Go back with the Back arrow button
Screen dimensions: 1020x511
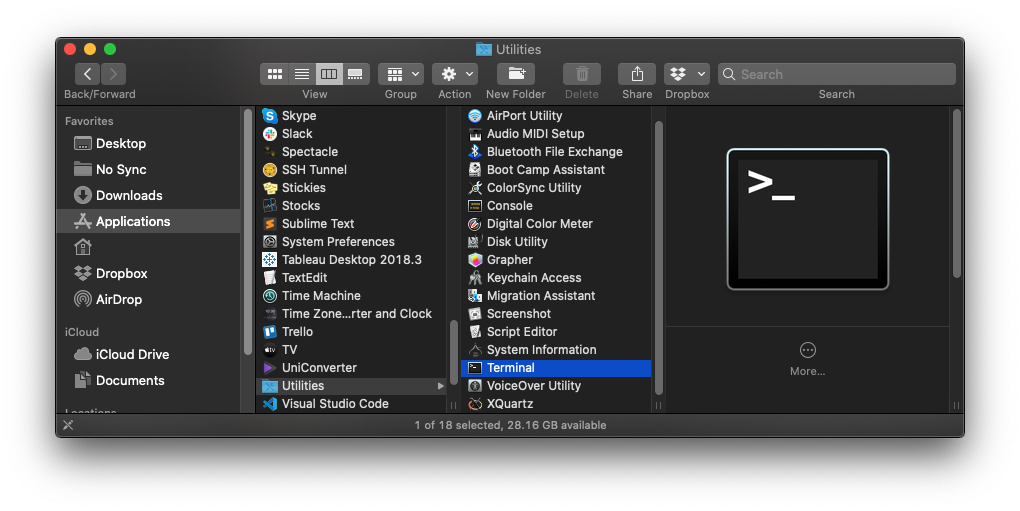click(x=87, y=74)
